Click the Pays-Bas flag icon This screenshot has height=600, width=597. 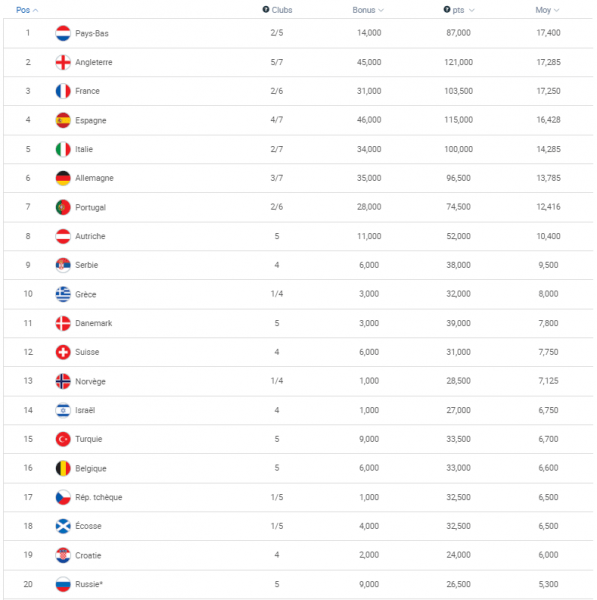63,33
